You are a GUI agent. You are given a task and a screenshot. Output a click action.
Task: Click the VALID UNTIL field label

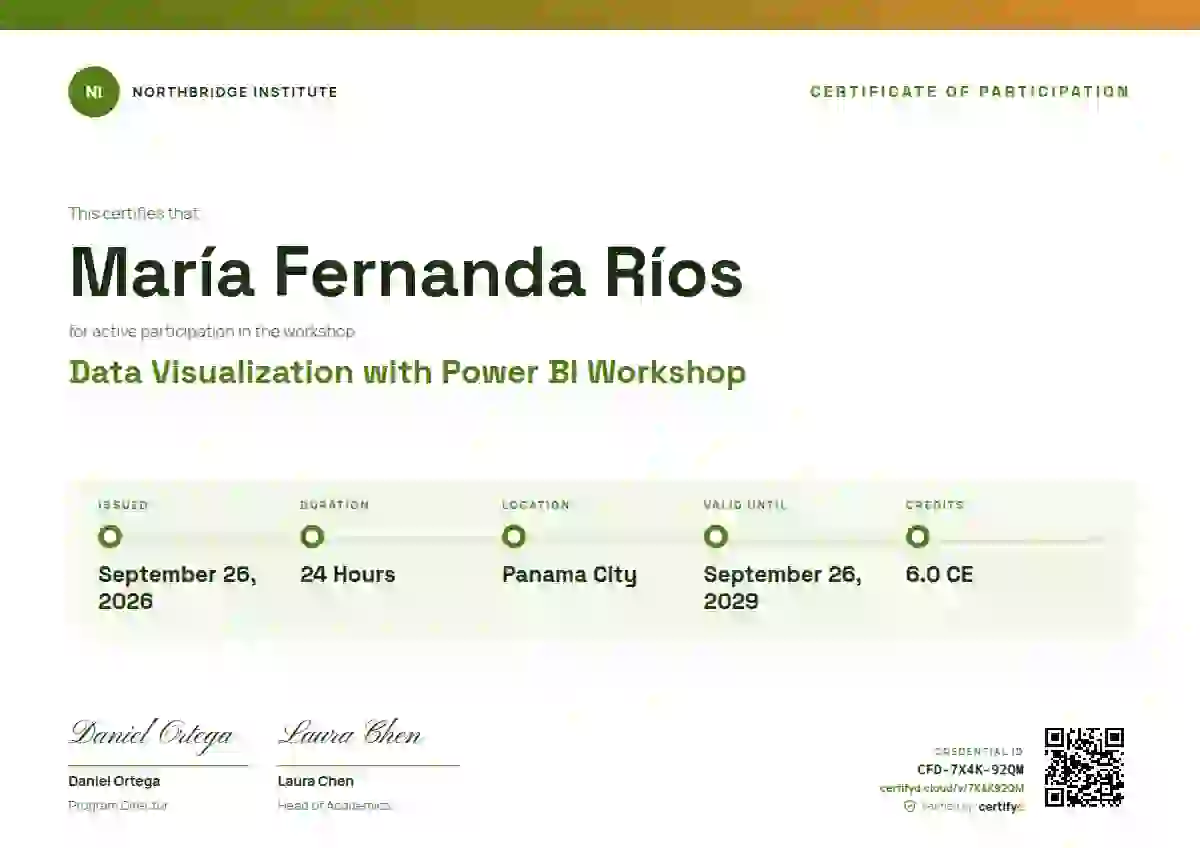point(745,505)
